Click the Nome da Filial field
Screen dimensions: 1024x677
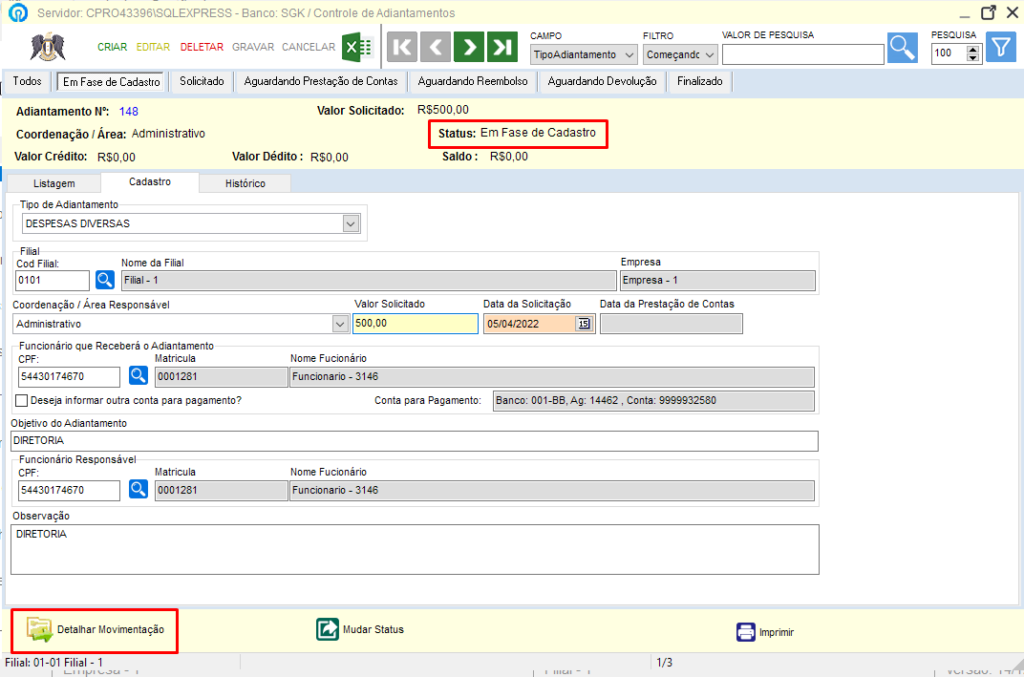pyautogui.click(x=369, y=281)
